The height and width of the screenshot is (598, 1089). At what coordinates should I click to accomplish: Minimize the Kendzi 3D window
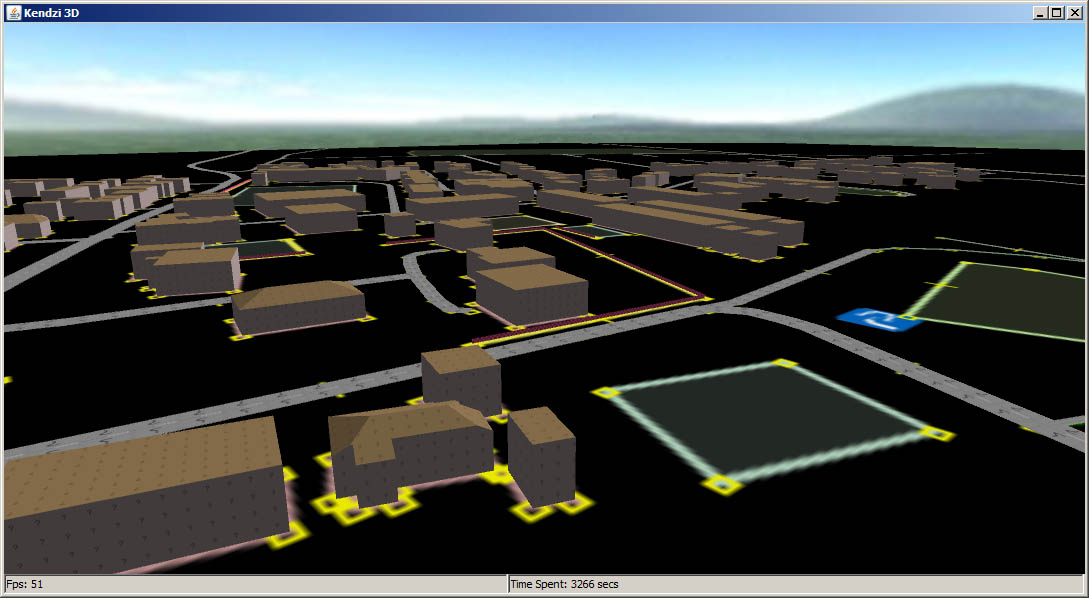(x=1040, y=13)
